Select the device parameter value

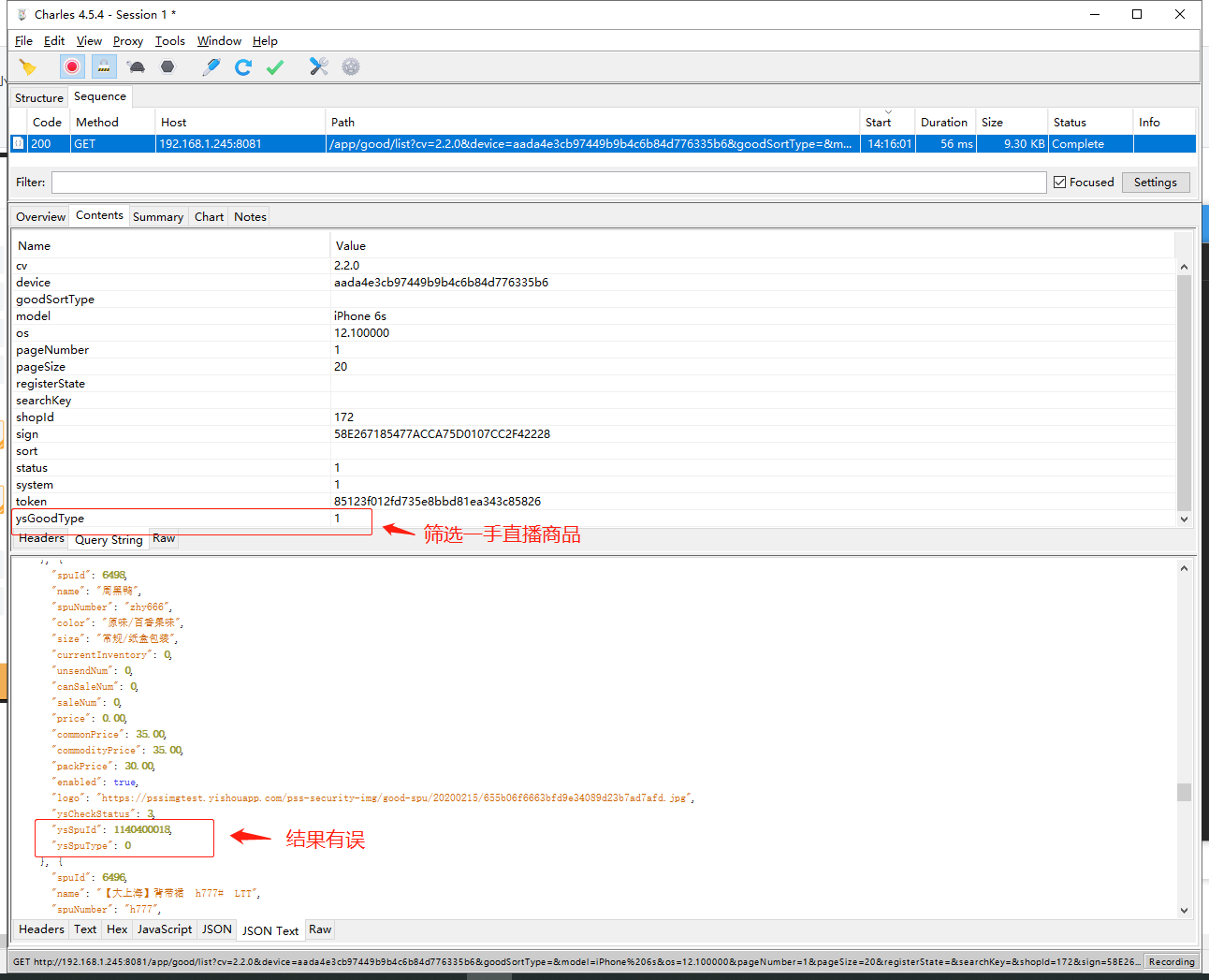441,283
